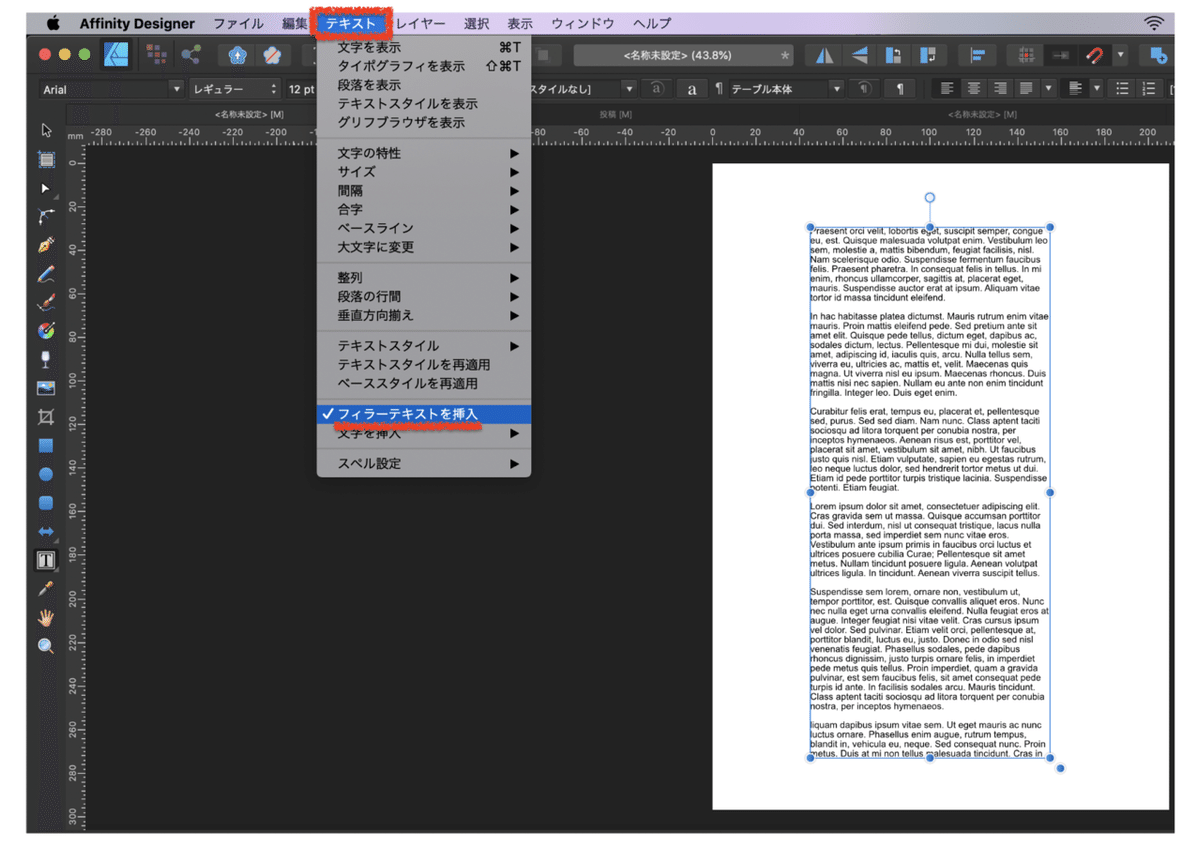Open the Apple menu
The width and height of the screenshot is (1200, 846).
53,23
